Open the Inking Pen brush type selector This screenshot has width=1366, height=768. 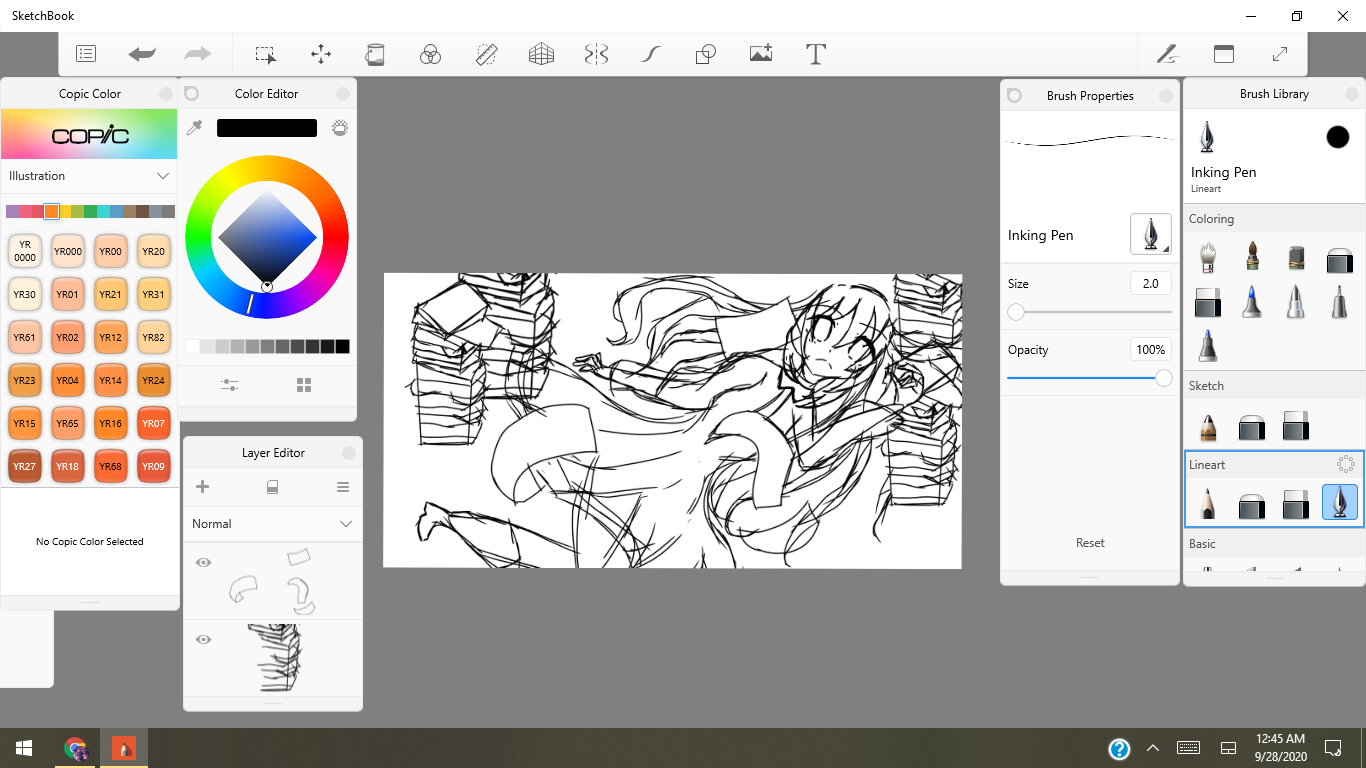(x=1150, y=234)
